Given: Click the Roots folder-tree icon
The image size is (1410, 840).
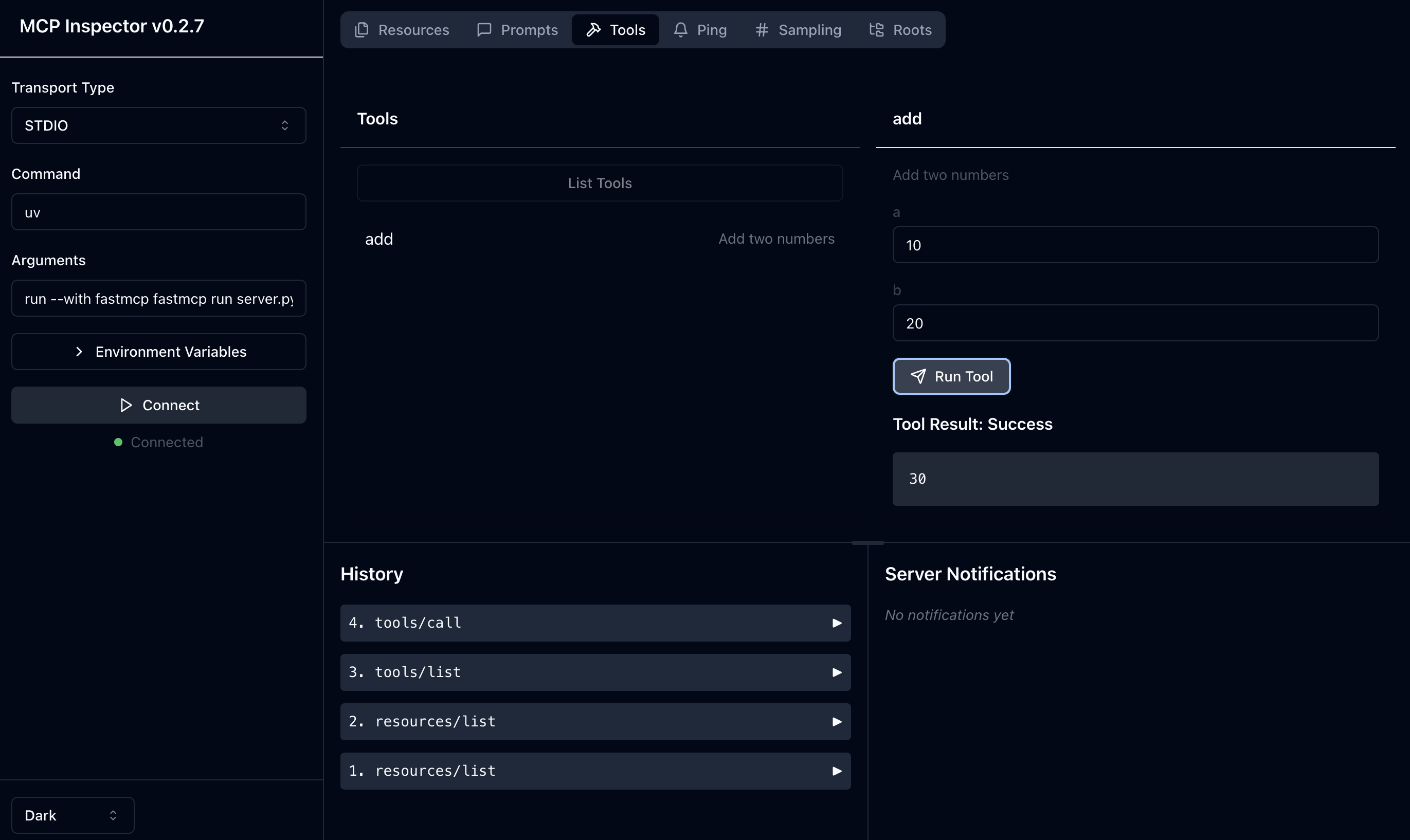Looking at the screenshot, I should [x=876, y=30].
